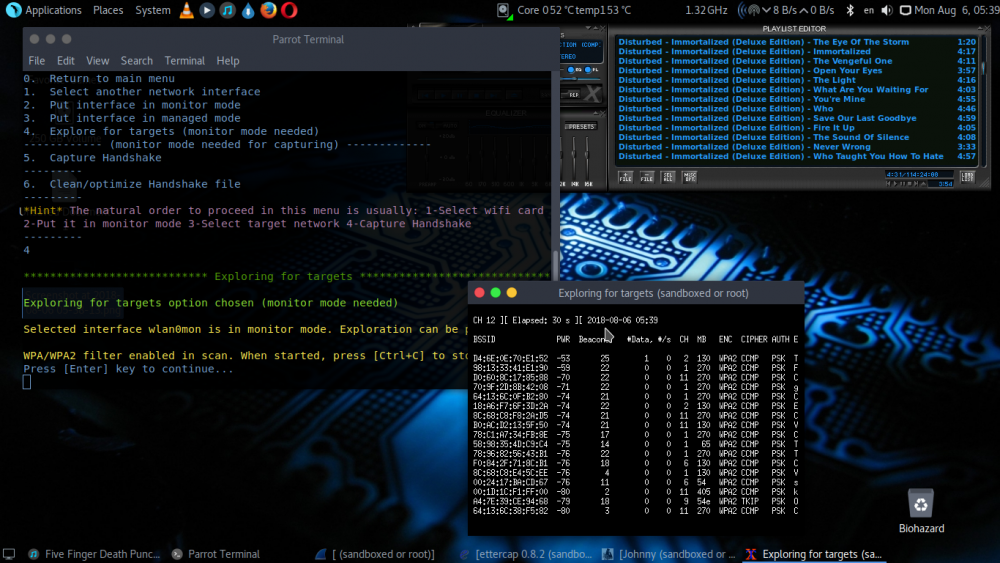This screenshot has height=563, width=1000.
Task: Open the Parrot logo Applications menu icon
Action: [13, 10]
